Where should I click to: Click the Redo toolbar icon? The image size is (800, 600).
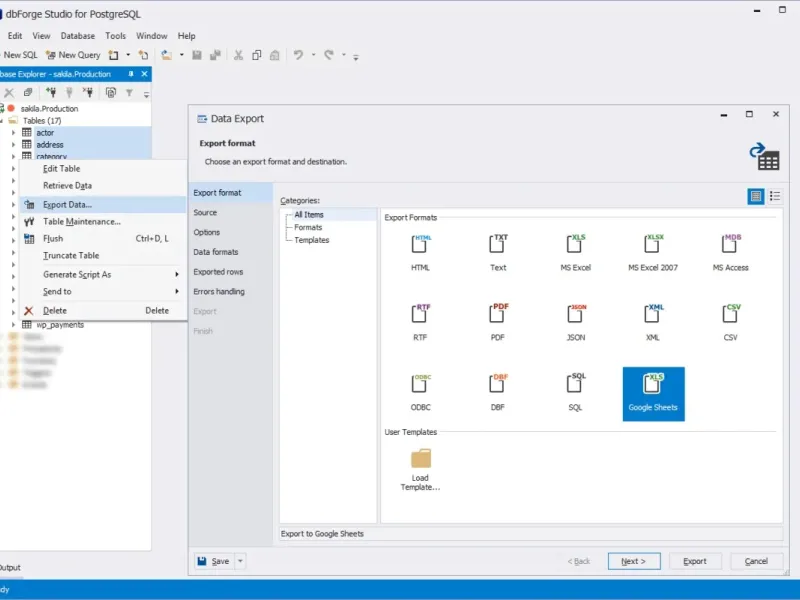point(329,55)
